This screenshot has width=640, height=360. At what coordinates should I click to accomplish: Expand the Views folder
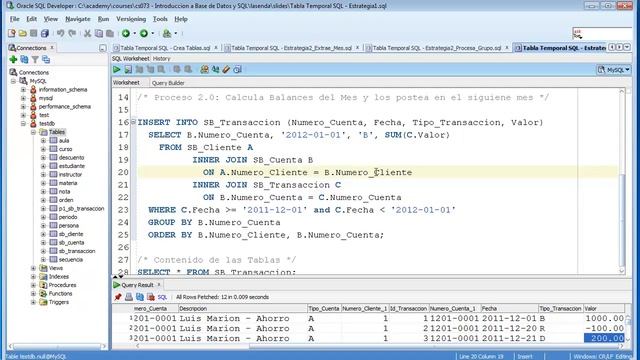33,268
